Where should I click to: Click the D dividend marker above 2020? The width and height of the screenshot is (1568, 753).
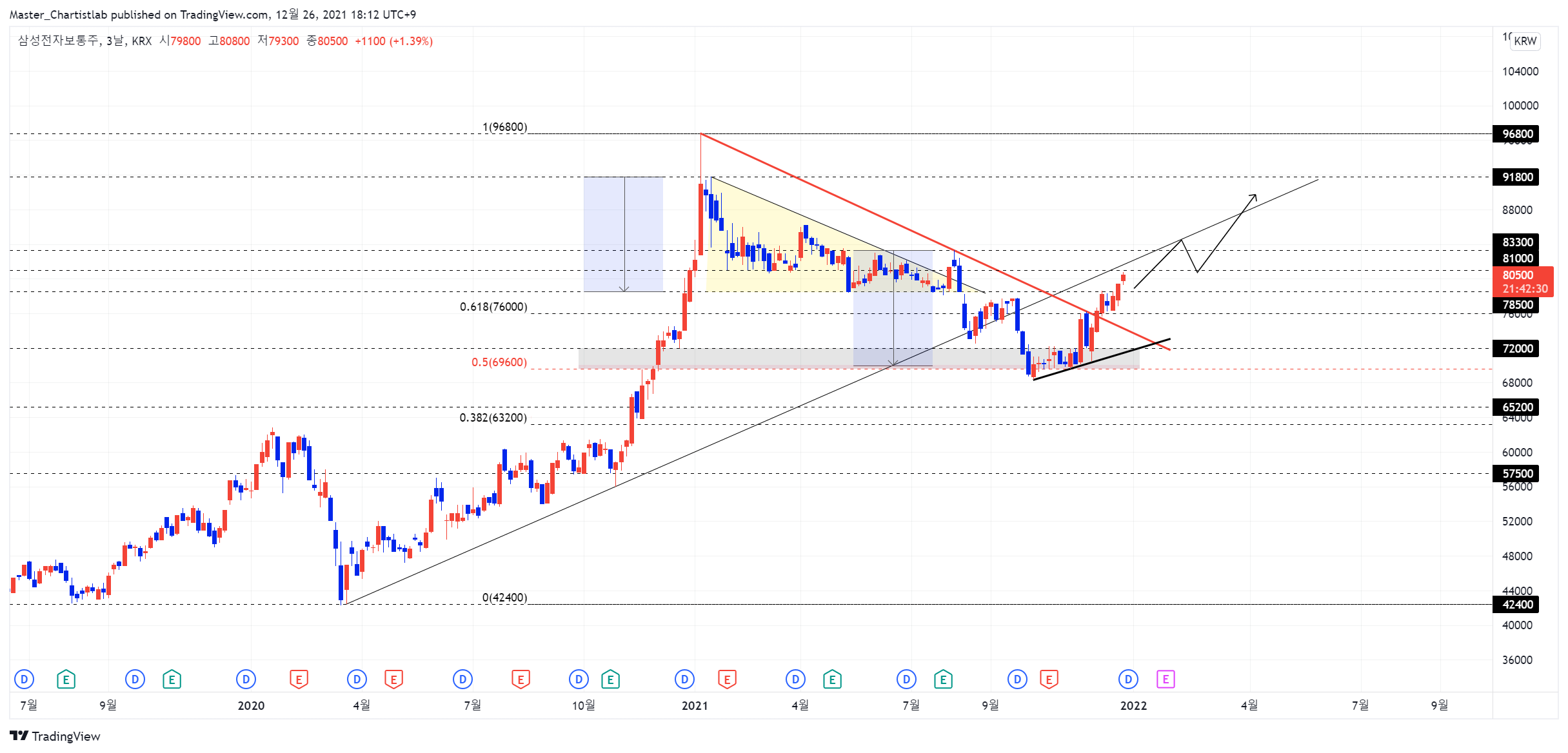coord(246,679)
